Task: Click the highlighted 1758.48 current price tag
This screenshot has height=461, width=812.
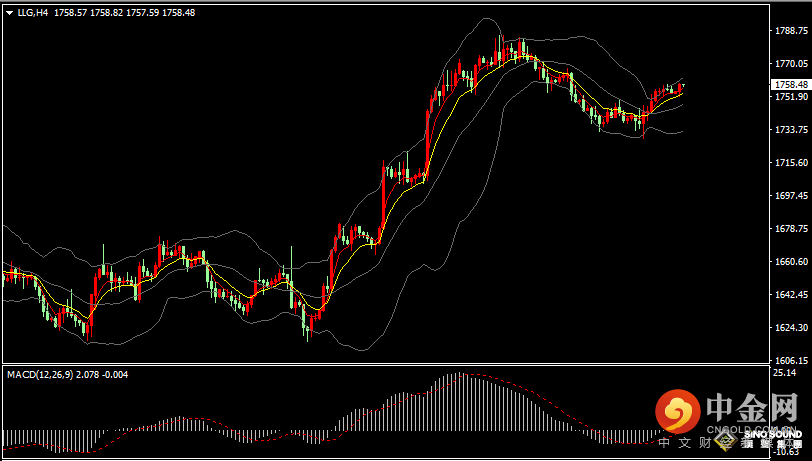Action: coord(791,85)
